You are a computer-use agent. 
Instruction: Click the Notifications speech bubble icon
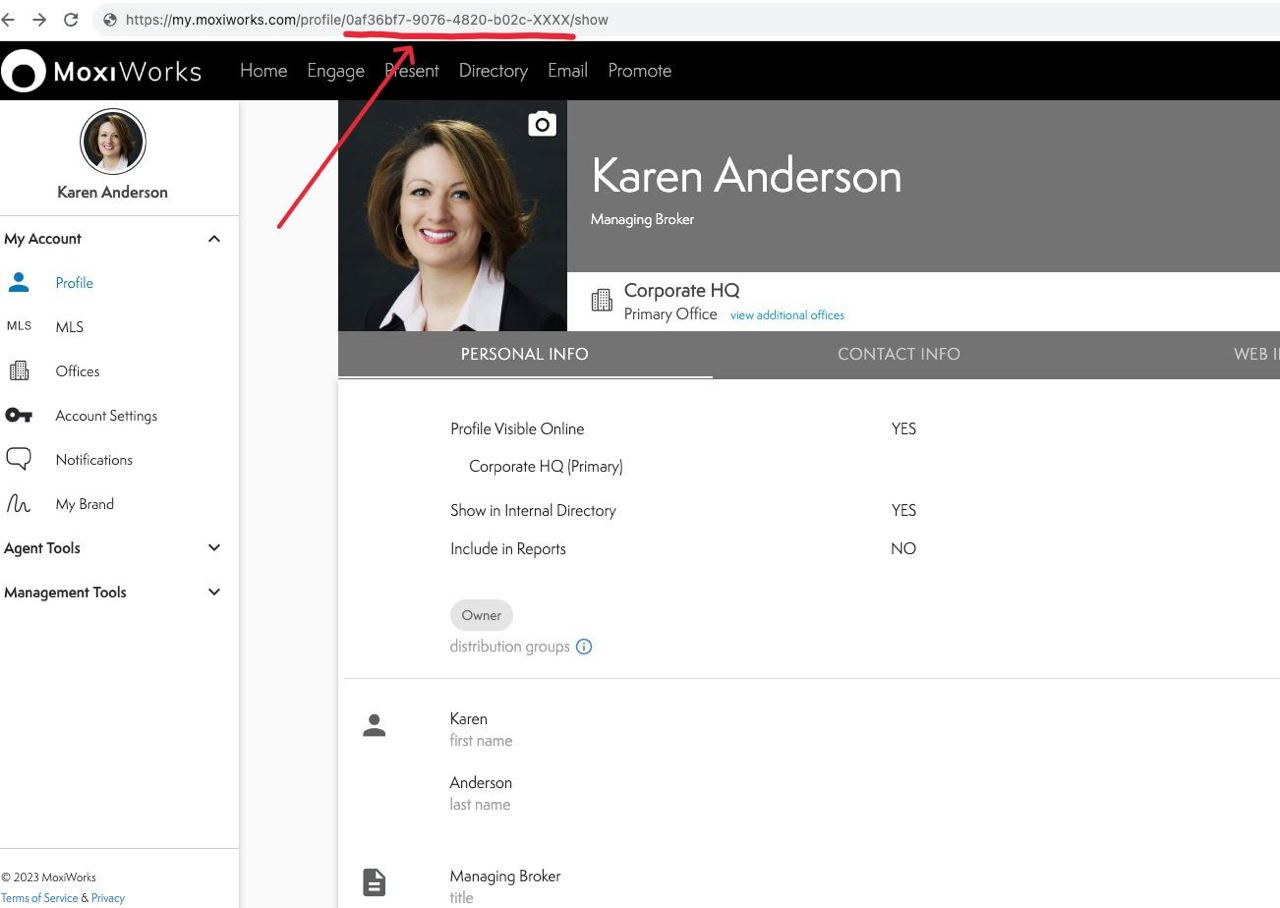tap(19, 459)
